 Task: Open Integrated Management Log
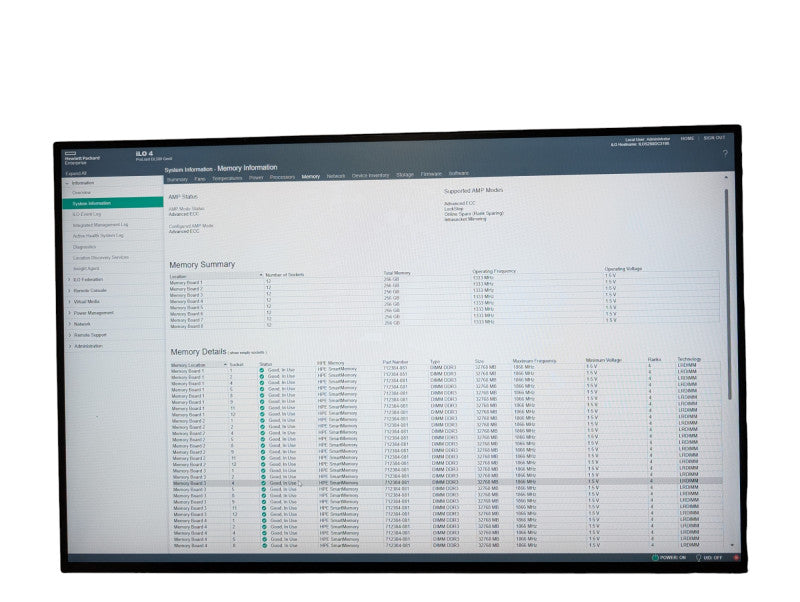101,225
